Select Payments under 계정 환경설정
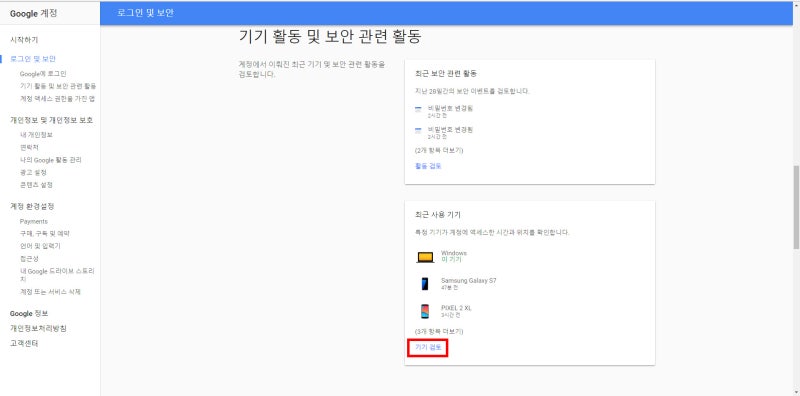Viewport: 800px width, 396px height. point(34,221)
